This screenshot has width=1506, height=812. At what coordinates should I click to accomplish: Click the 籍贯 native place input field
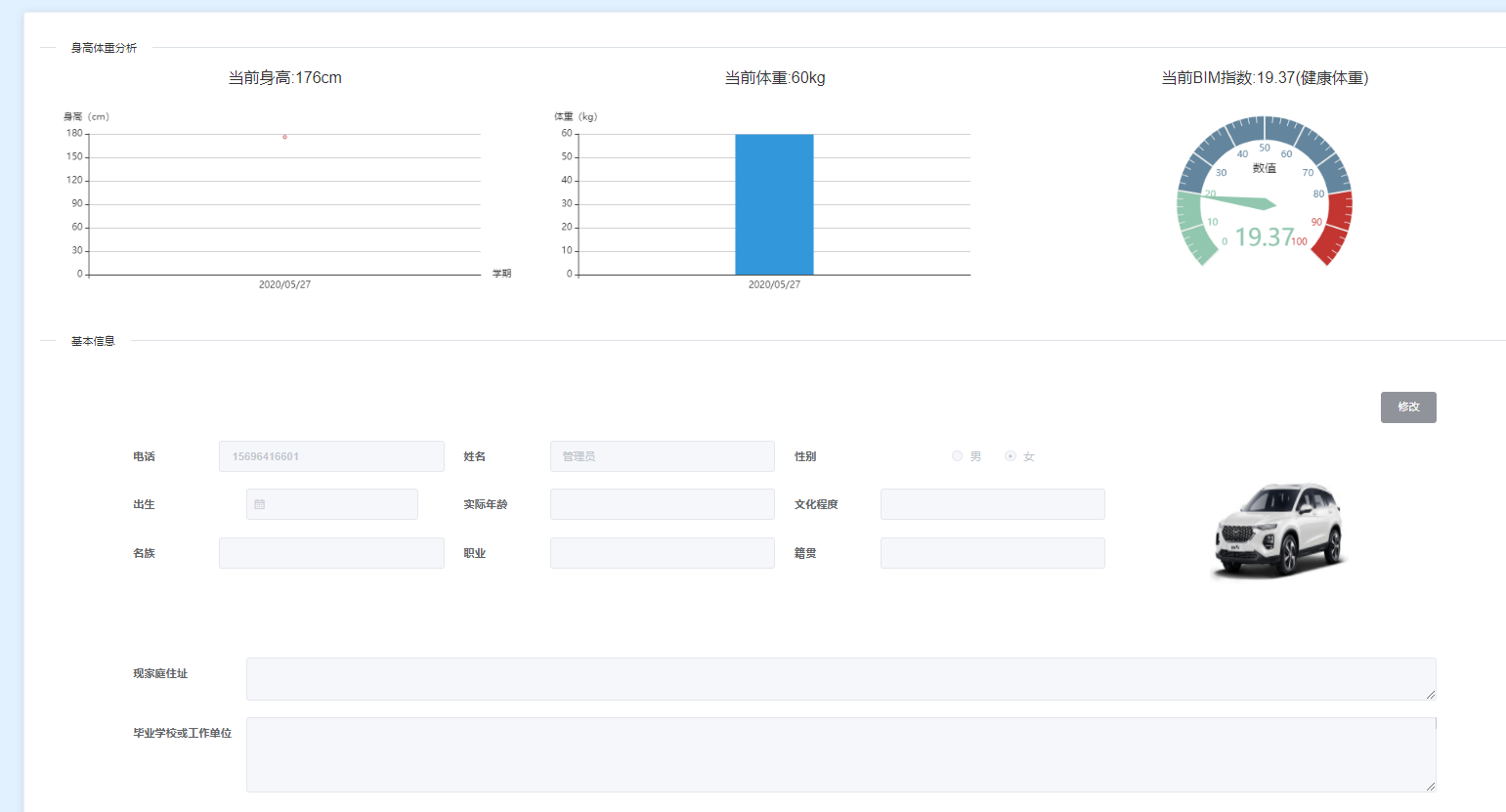(993, 553)
